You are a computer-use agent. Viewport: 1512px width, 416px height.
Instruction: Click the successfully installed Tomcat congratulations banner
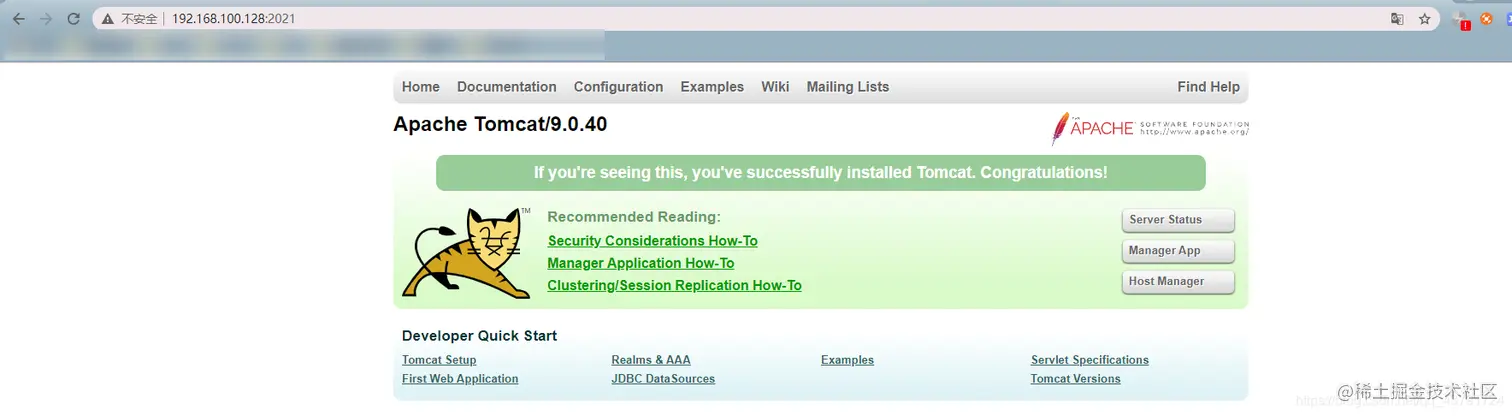821,172
